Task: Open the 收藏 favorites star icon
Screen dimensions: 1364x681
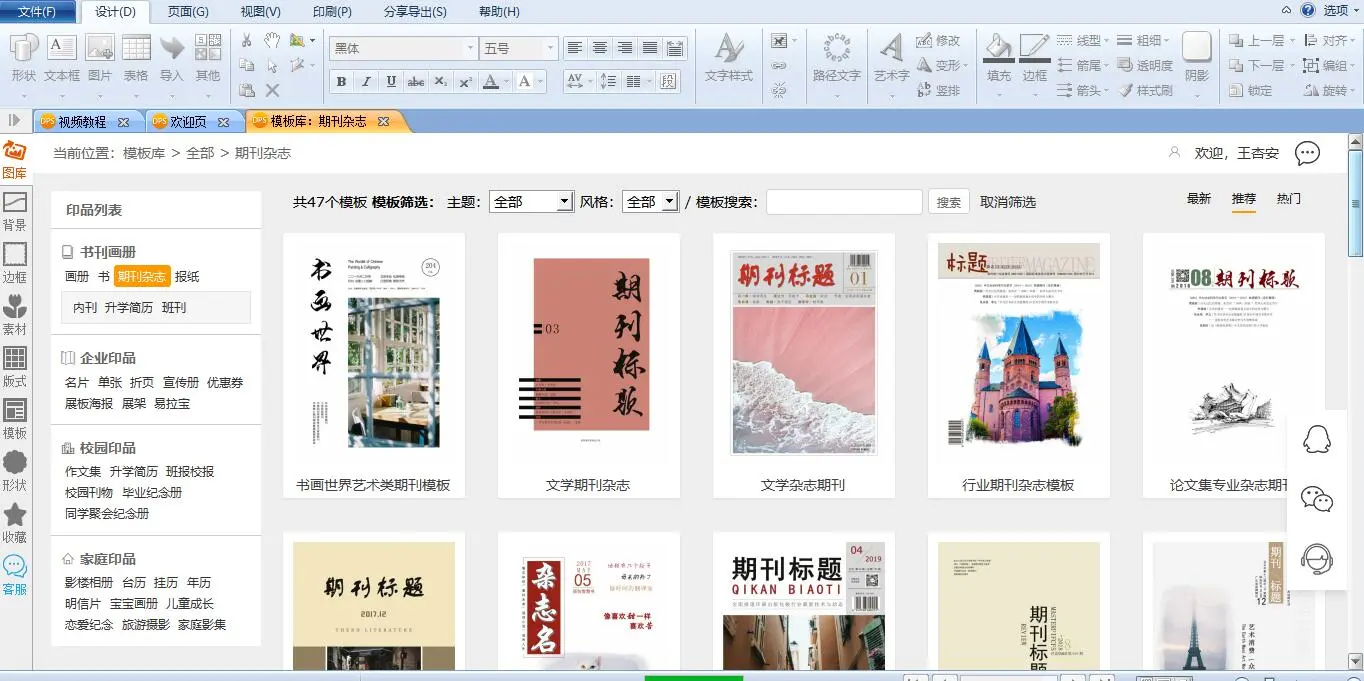Action: tap(15, 522)
